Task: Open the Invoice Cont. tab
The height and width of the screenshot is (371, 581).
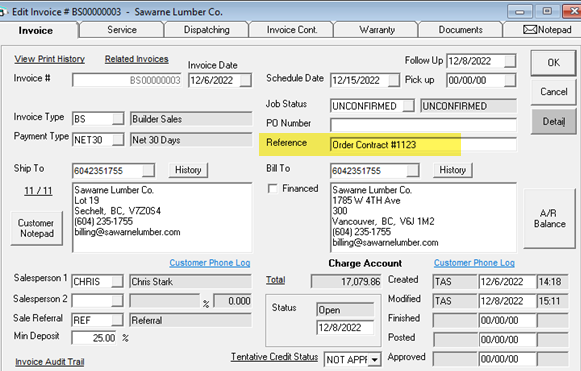Action: tap(292, 30)
